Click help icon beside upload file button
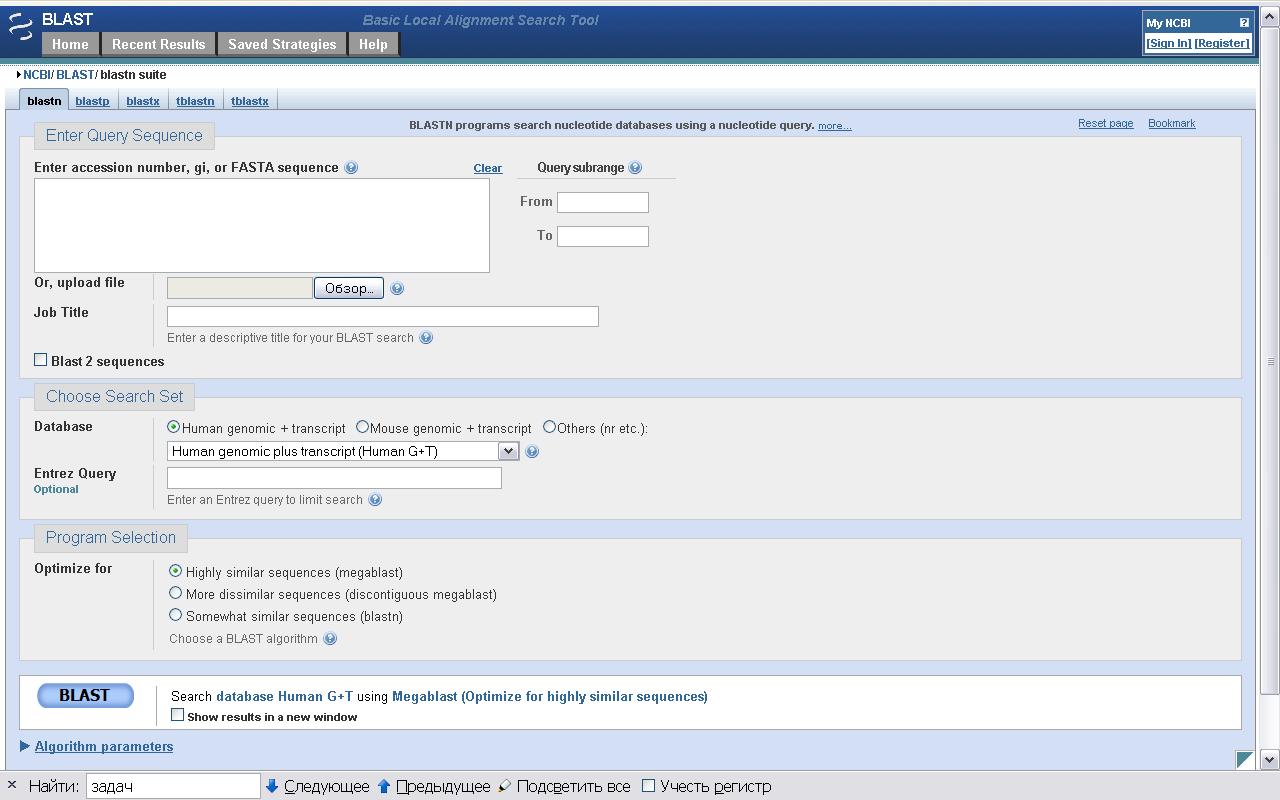This screenshot has height=800, width=1280. [397, 289]
